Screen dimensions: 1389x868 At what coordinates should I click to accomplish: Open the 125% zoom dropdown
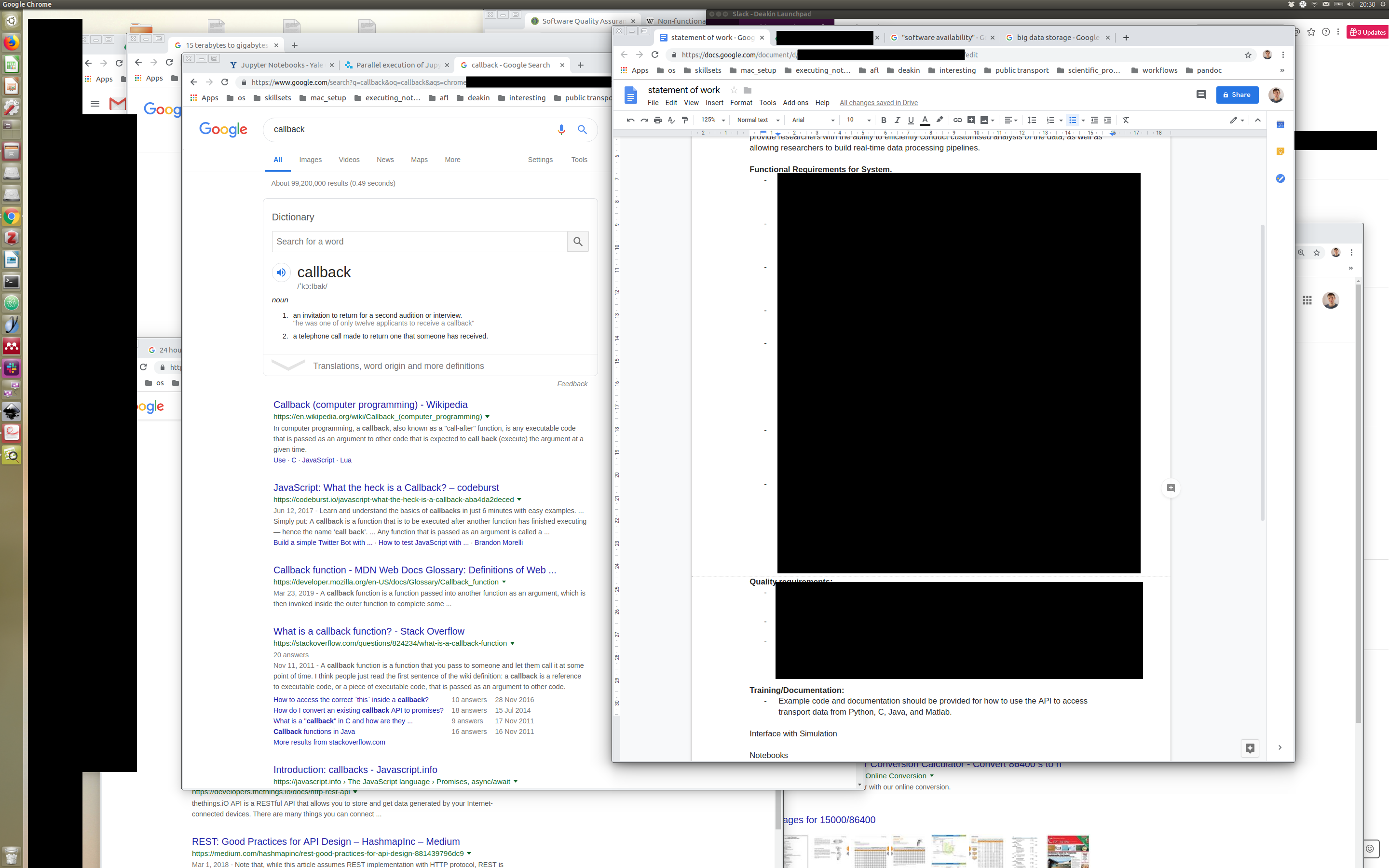pyautogui.click(x=713, y=120)
